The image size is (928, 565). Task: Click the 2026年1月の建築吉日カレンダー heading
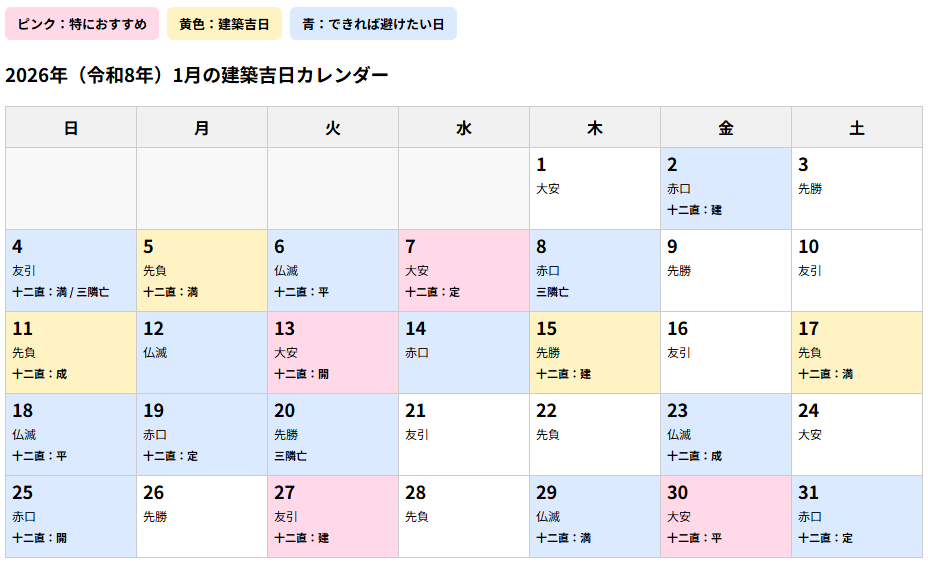pyautogui.click(x=196, y=75)
